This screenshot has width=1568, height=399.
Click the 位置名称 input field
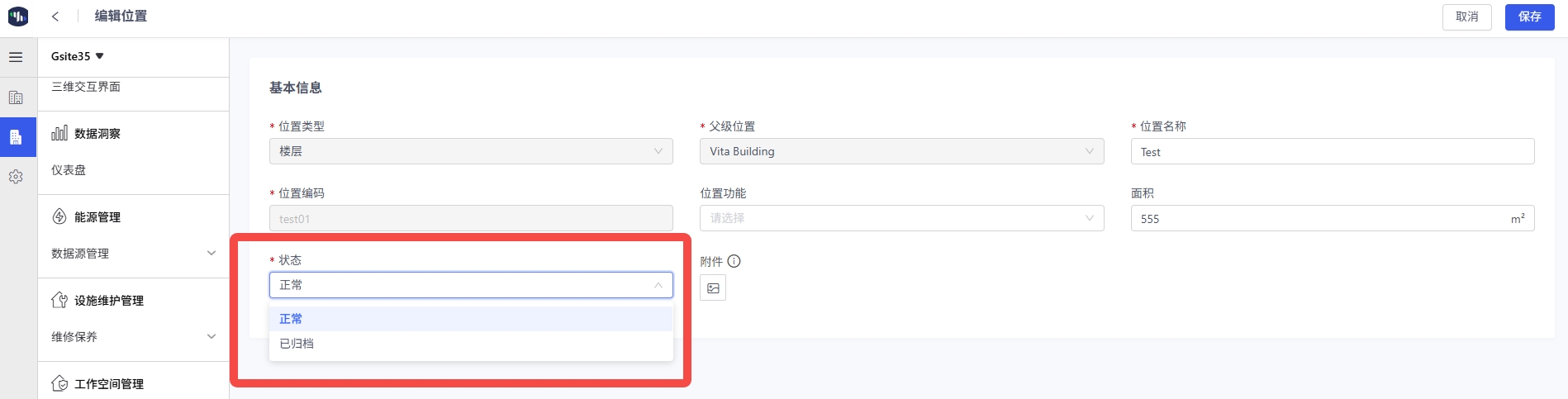tap(1332, 152)
